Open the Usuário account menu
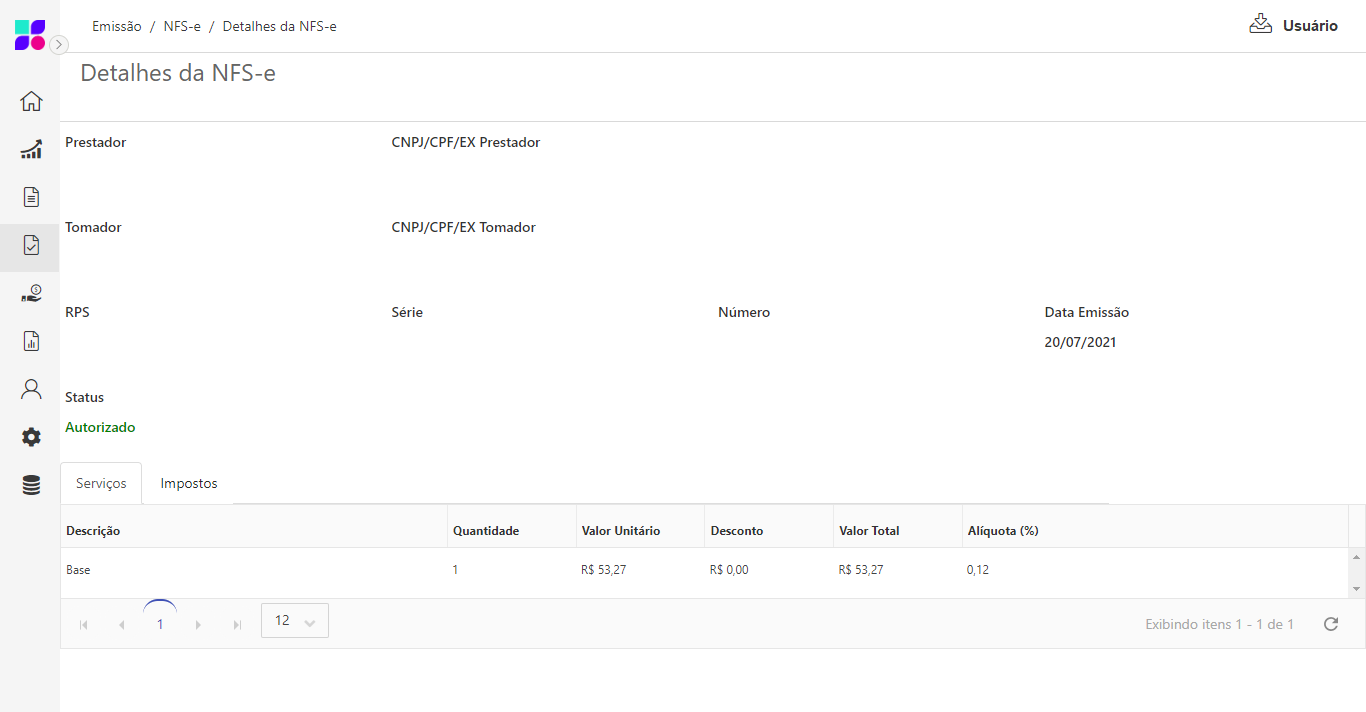Viewport: 1366px width, 712px height. click(1310, 26)
